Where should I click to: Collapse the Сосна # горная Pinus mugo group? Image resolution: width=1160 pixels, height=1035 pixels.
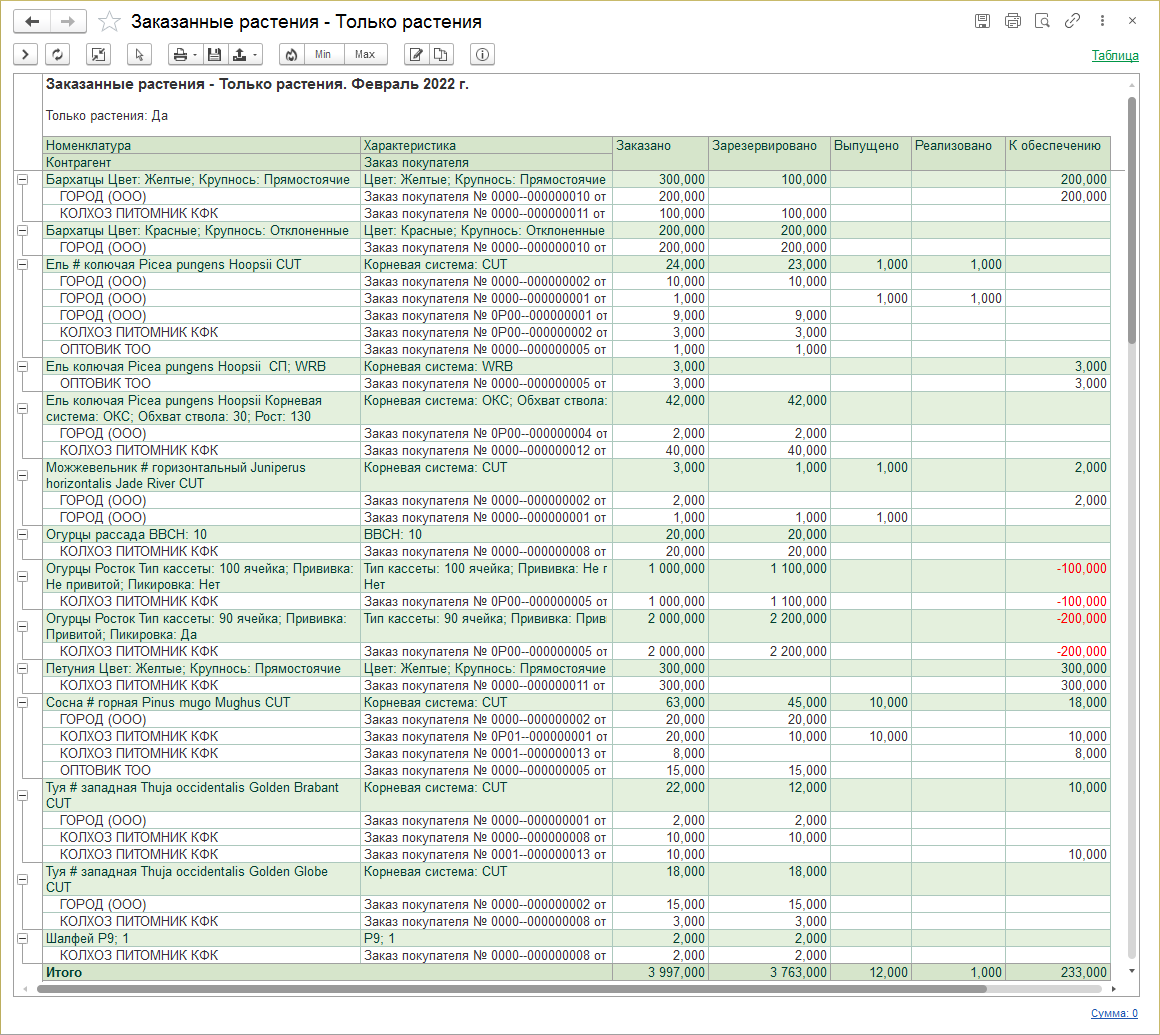(x=22, y=703)
